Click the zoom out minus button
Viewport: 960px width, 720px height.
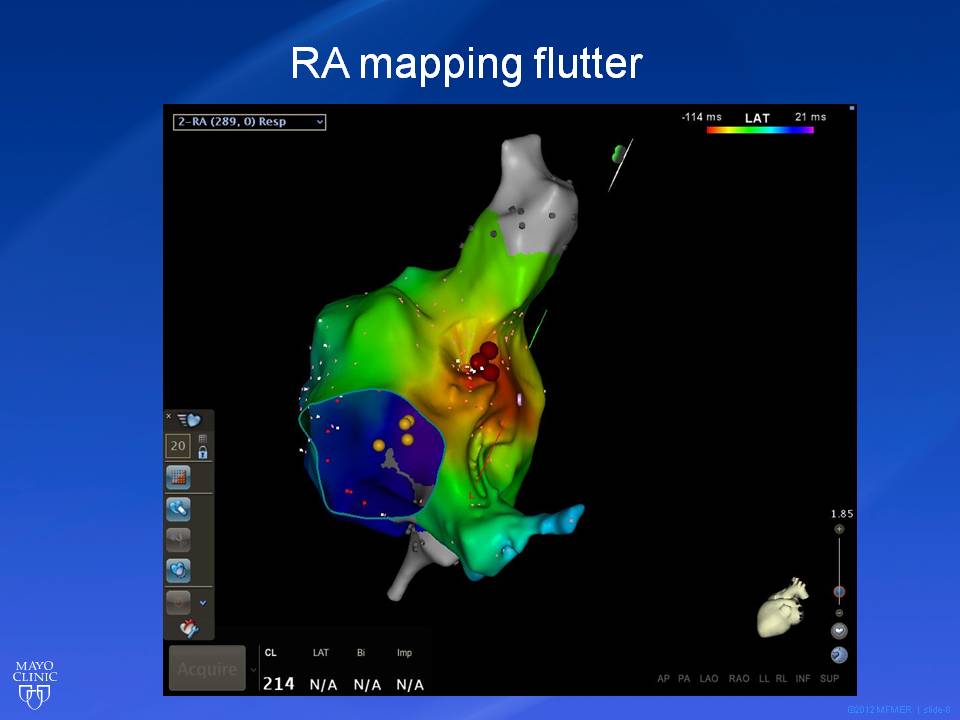pos(839,612)
